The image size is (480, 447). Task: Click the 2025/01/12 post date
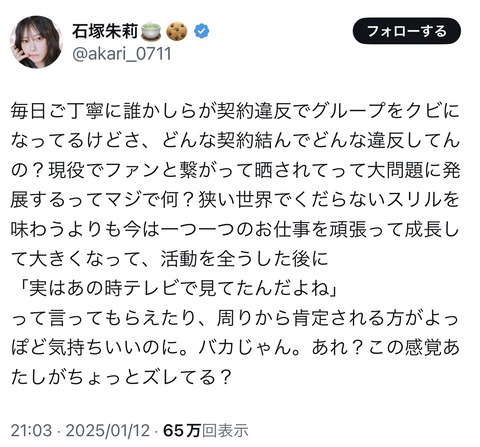point(108,430)
